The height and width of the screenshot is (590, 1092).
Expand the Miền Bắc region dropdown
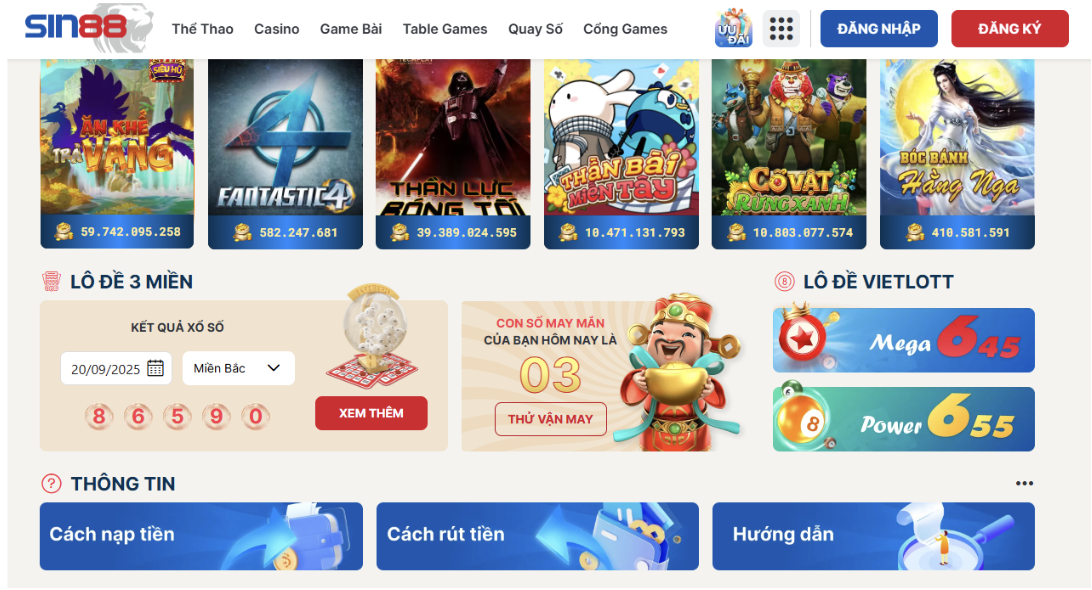pos(238,368)
